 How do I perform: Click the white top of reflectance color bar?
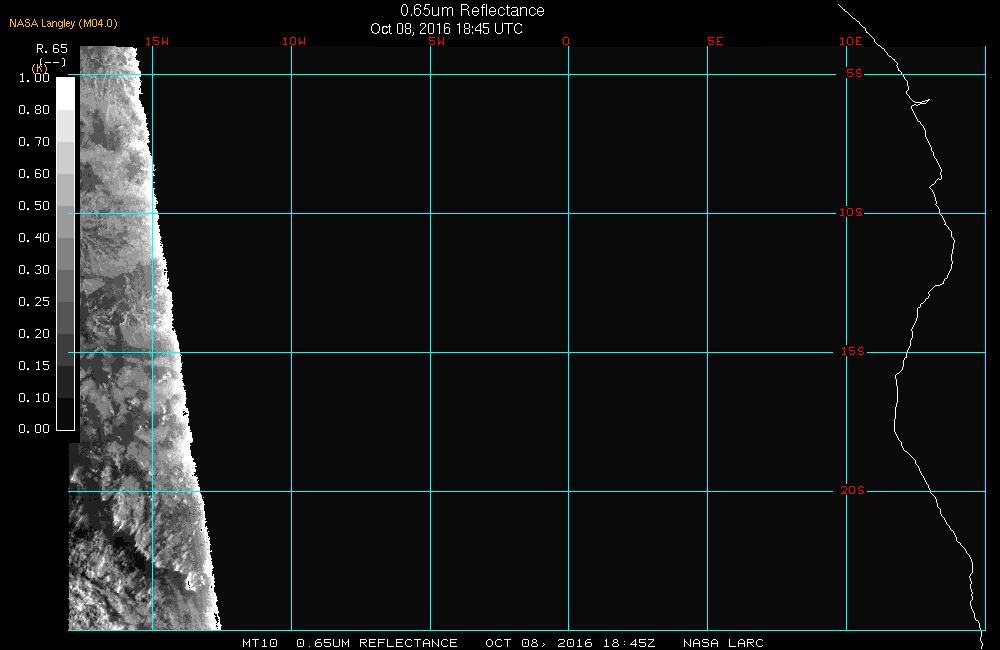pos(65,92)
